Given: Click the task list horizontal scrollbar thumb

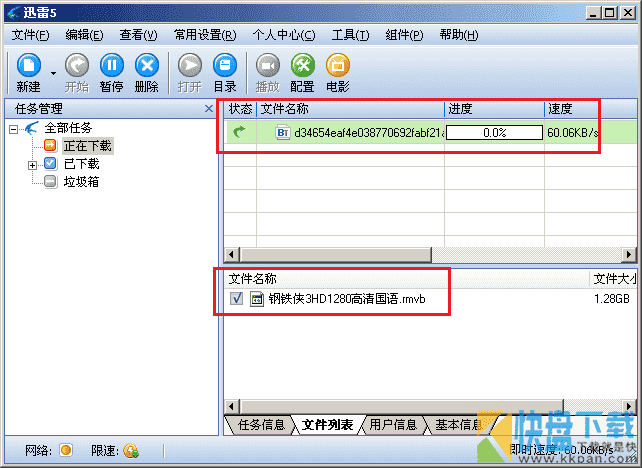Looking at the screenshot, I should [336, 254].
